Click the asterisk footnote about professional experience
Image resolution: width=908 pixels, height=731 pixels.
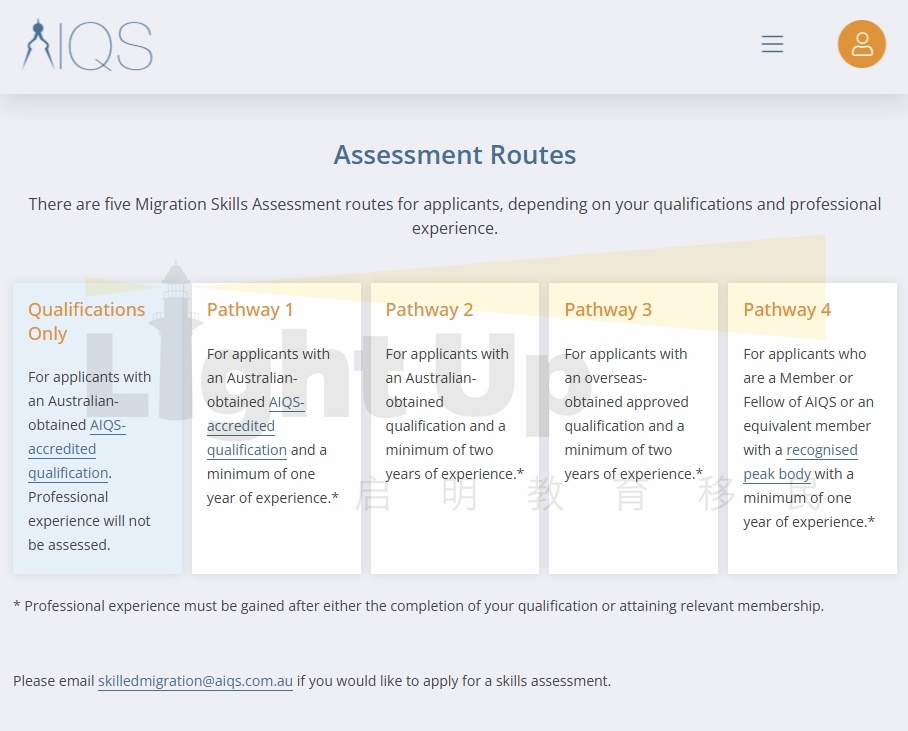(418, 606)
